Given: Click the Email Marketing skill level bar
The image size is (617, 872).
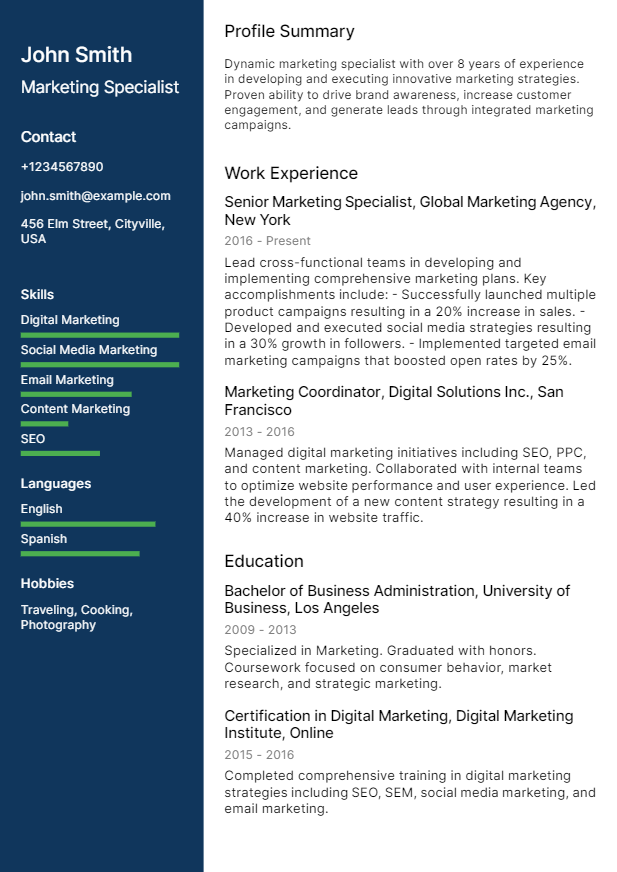Looking at the screenshot, I should click(76, 394).
